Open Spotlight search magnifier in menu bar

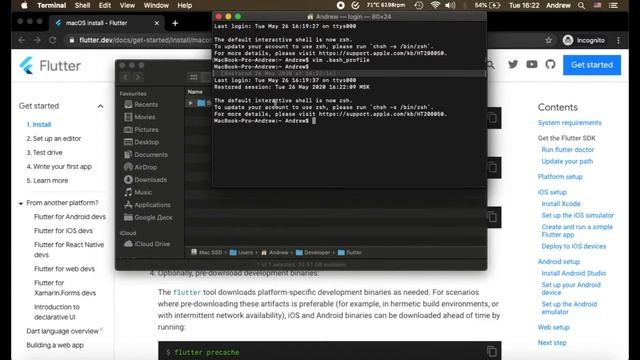(x=581, y=5)
